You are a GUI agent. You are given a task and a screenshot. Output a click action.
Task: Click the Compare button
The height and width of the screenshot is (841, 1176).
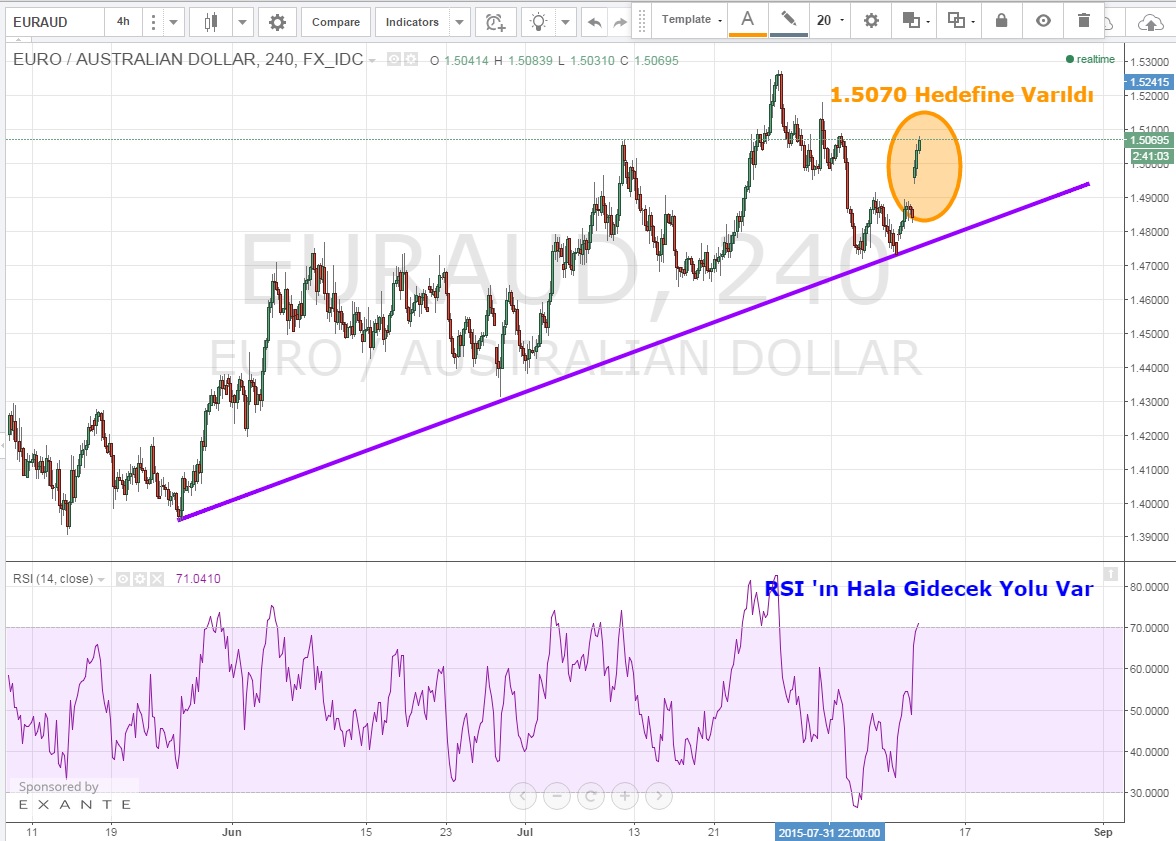point(336,21)
